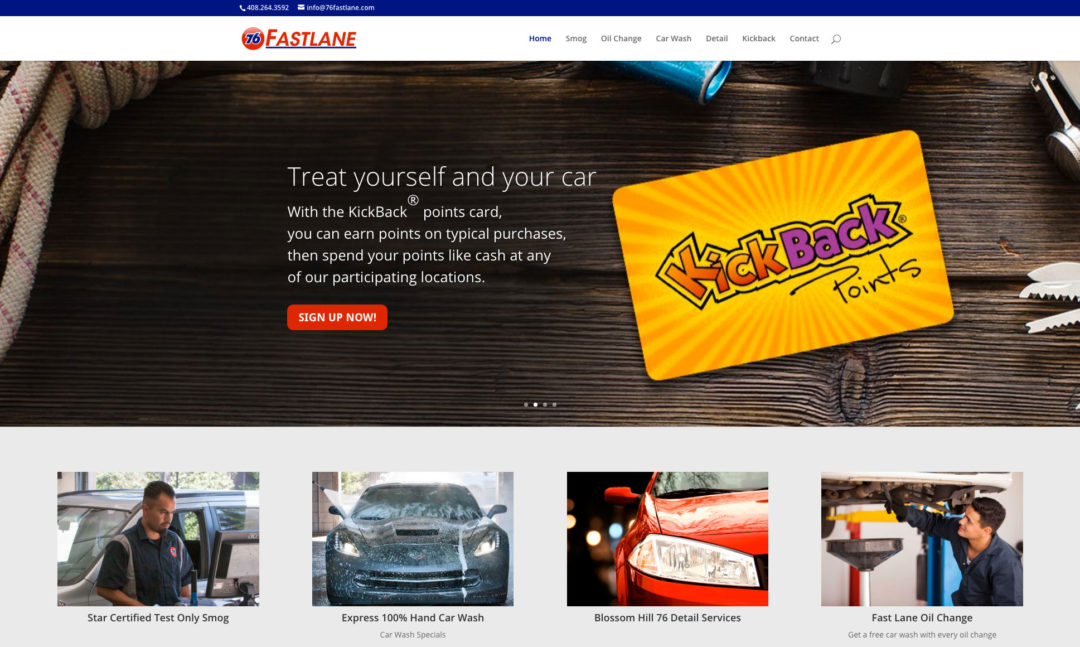Navigate to Car Wash page

(673, 39)
